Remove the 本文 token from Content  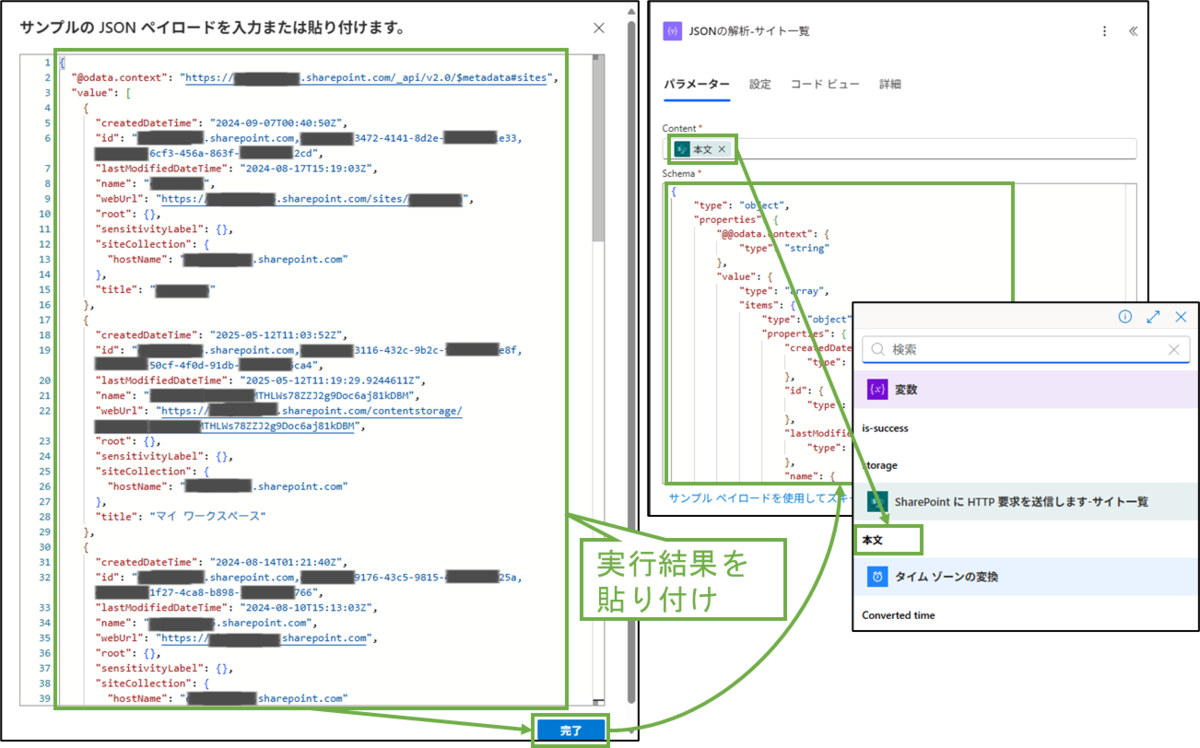click(x=722, y=149)
